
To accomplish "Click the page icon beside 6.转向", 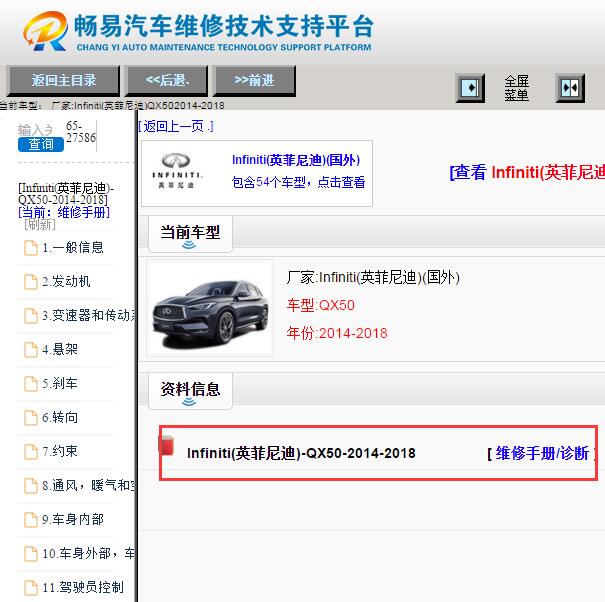I will (x=31, y=418).
